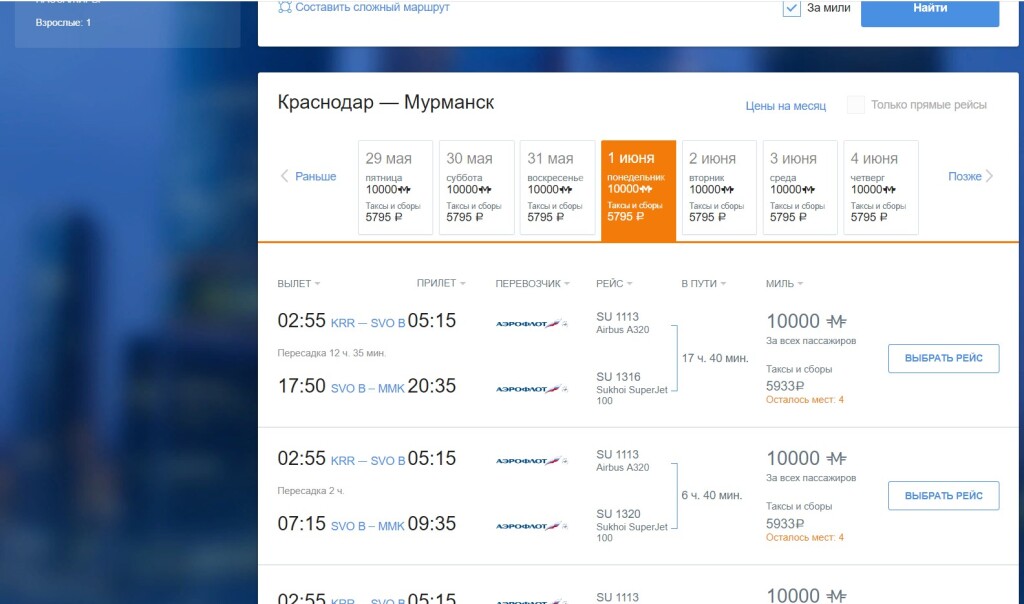Screen dimensions: 1024x604
Task: Click the left arrow beside Раньше
Action: [285, 176]
